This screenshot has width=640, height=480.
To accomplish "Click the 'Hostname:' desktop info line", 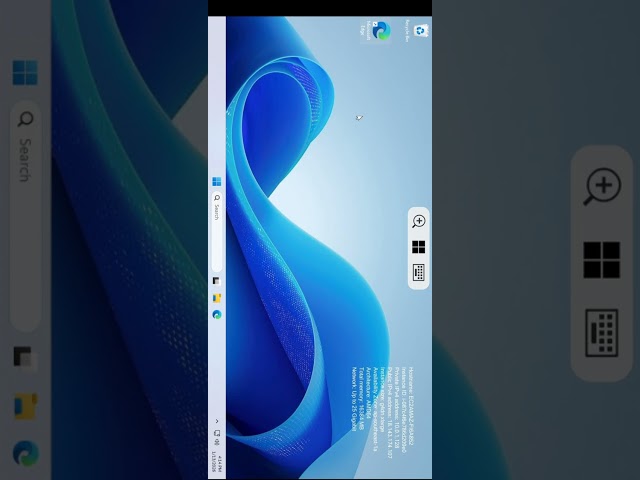I will (x=411, y=406).
